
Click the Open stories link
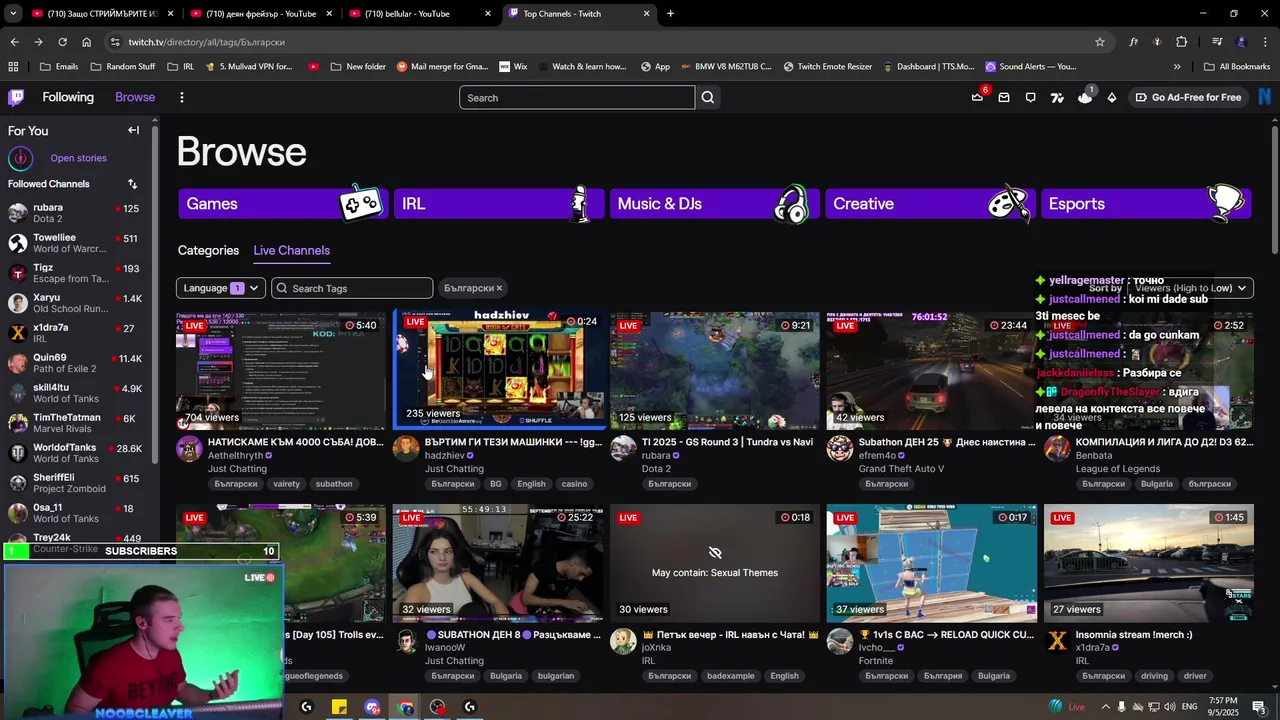(x=78, y=158)
